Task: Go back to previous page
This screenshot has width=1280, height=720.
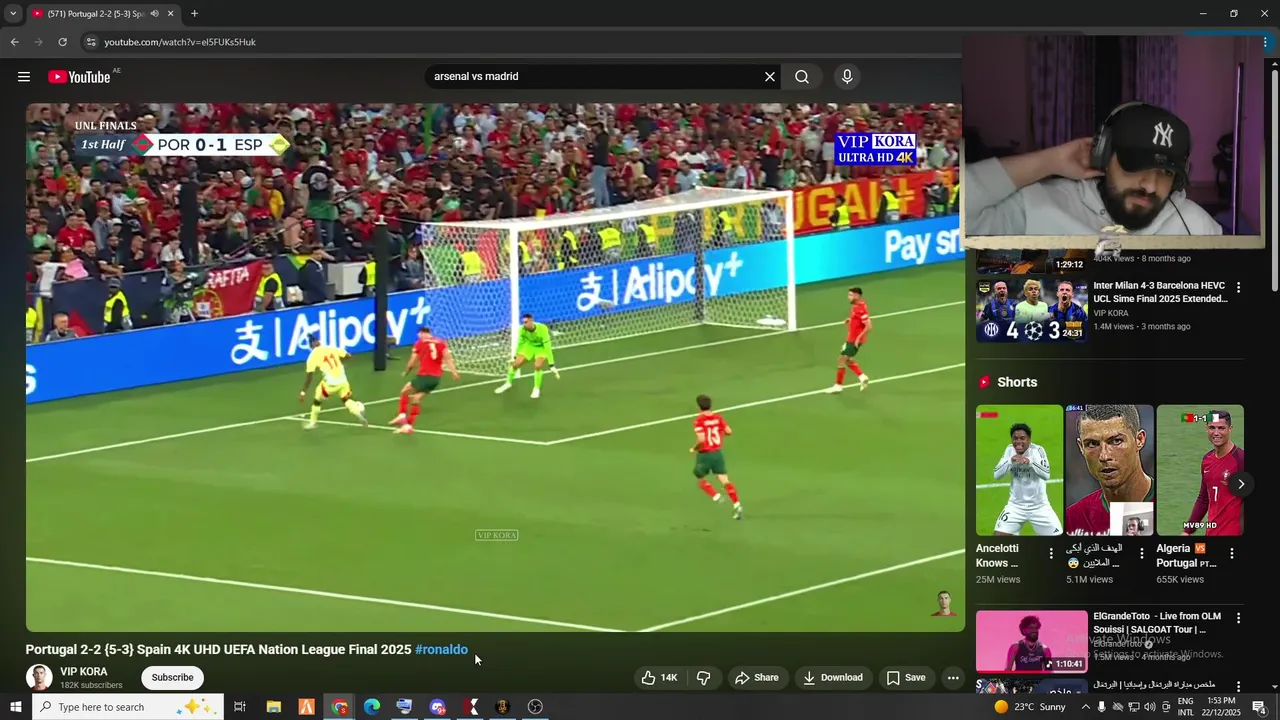Action: tap(14, 42)
